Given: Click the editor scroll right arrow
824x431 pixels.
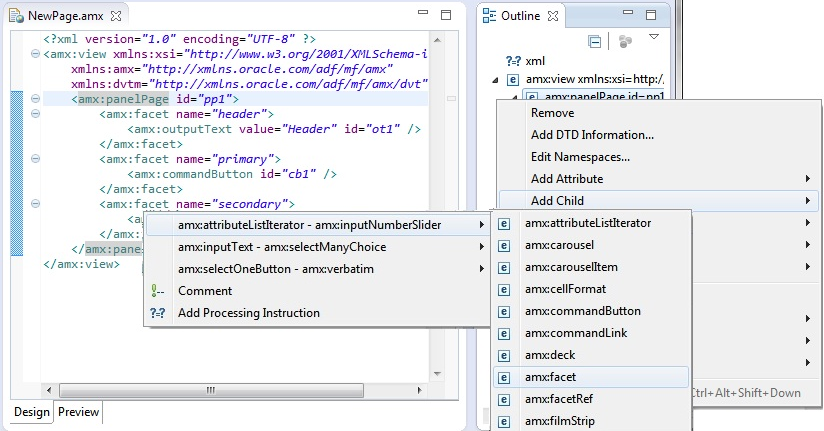Looking at the screenshot, I should point(419,391).
